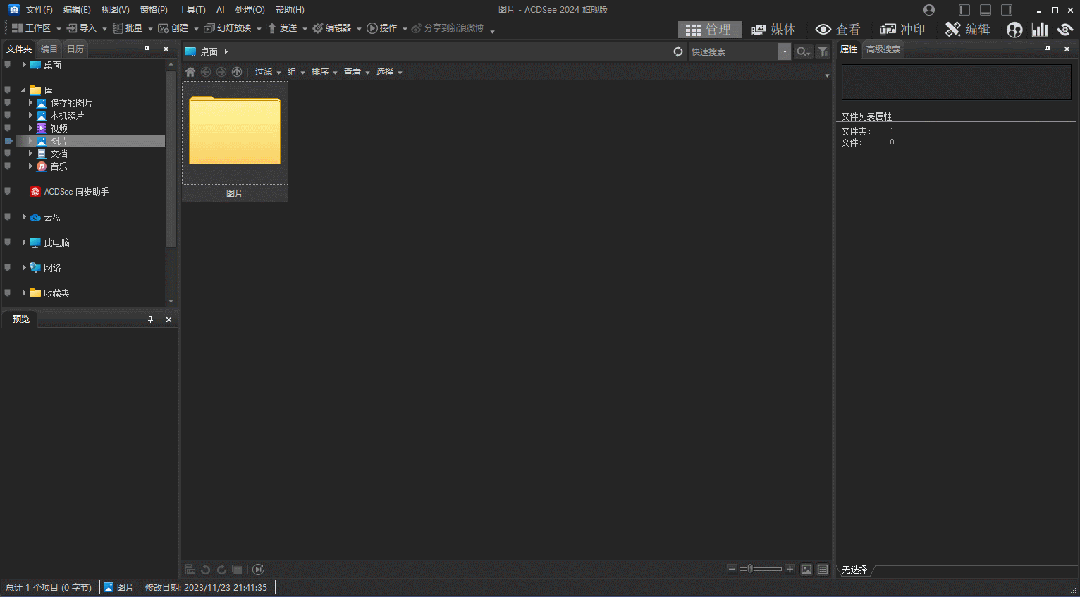The image size is (1080, 597).
Task: Open the People mode face icon
Action: (x=1014, y=30)
